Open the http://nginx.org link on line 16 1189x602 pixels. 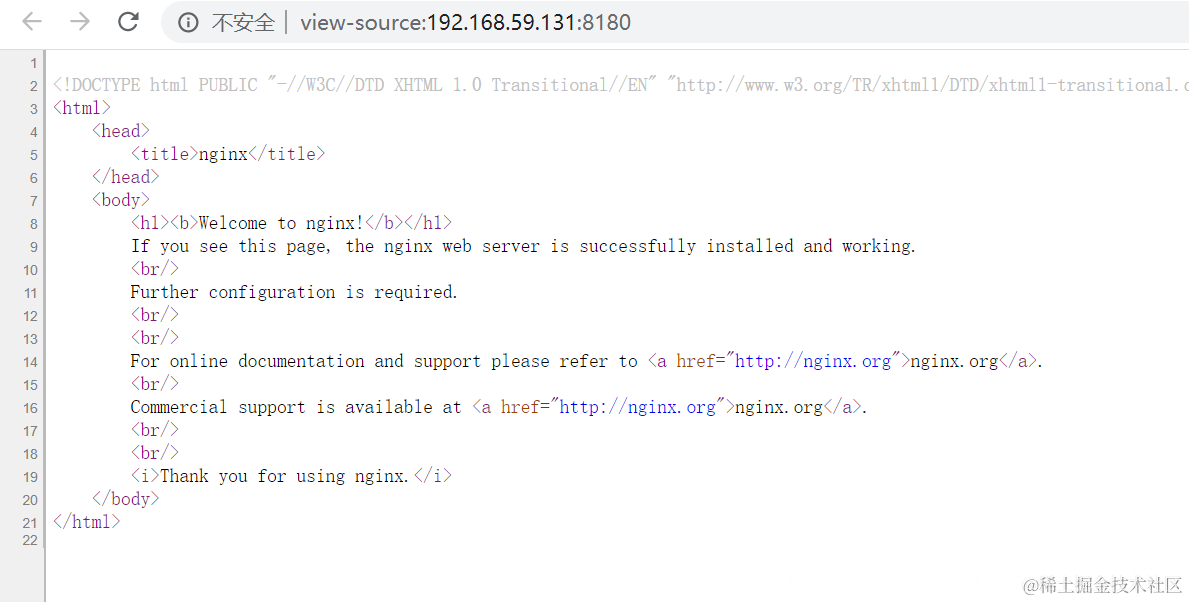pos(638,407)
